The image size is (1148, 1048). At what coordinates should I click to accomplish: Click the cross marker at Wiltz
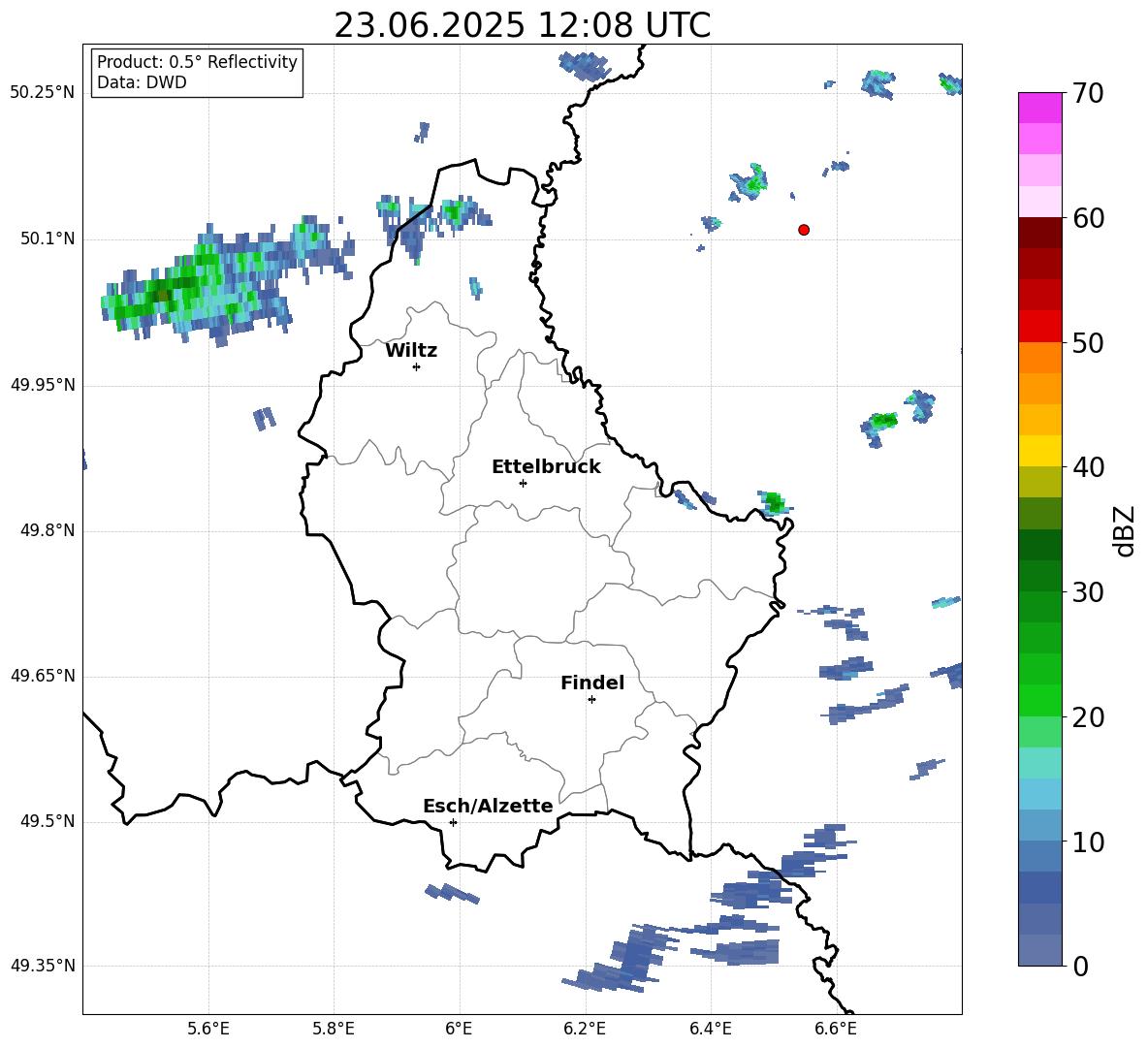tap(417, 366)
